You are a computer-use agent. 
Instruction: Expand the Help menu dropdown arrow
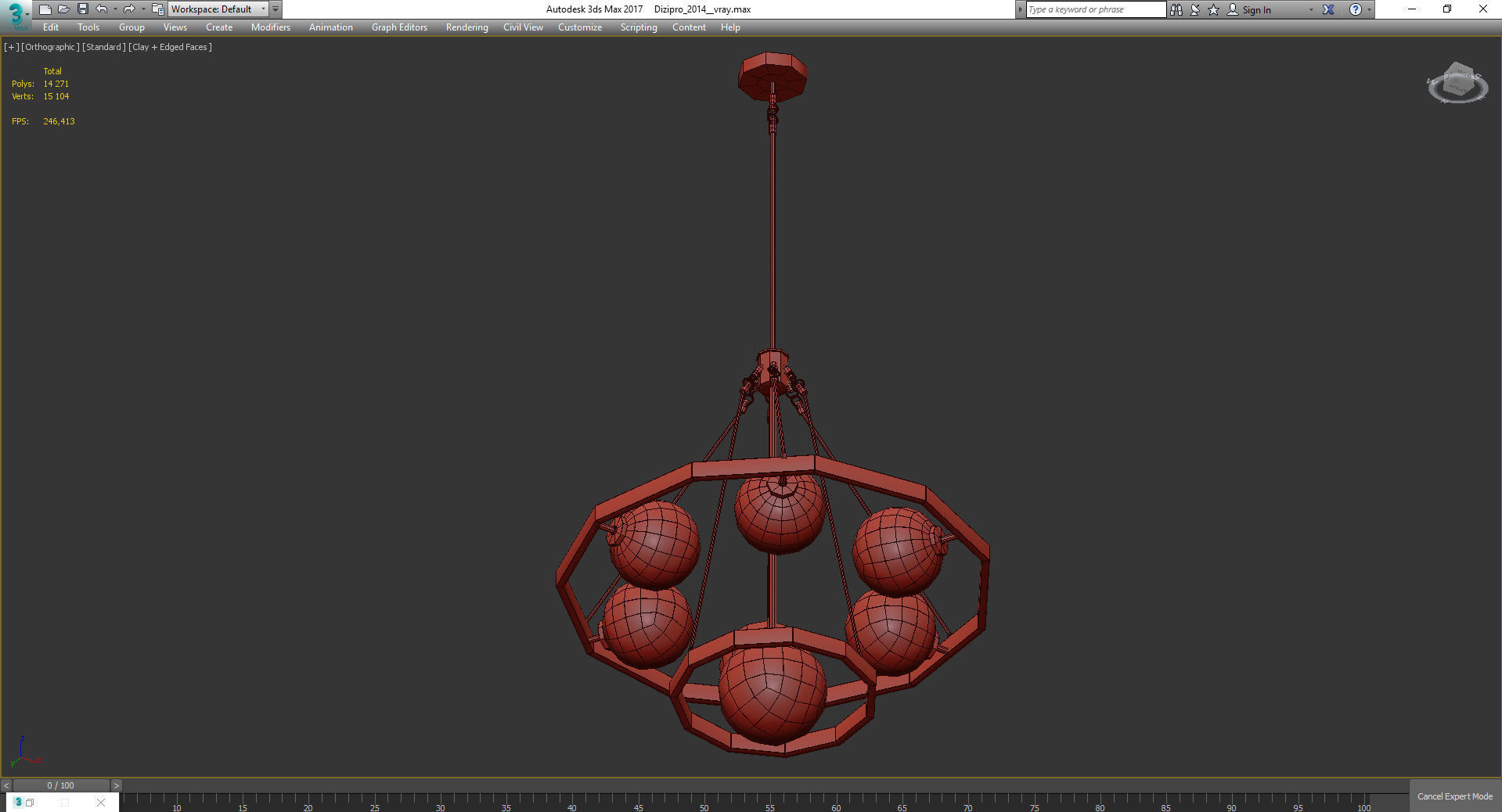pyautogui.click(x=1369, y=9)
